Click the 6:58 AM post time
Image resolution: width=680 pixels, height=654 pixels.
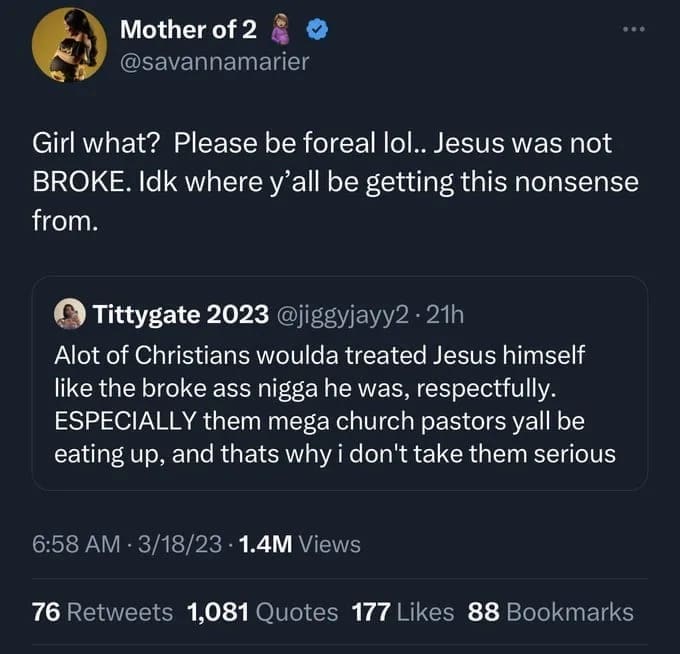[74, 544]
